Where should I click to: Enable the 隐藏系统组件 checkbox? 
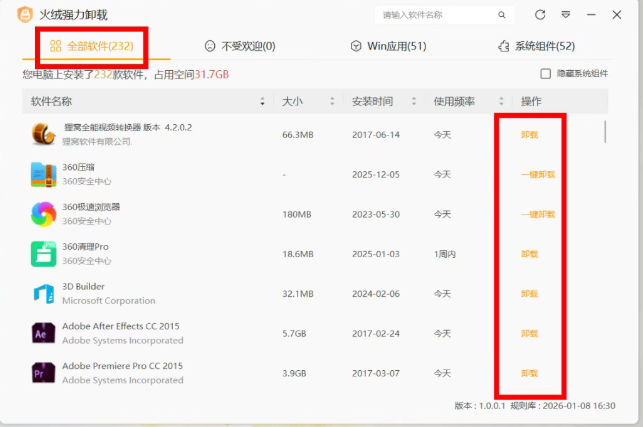pos(545,74)
